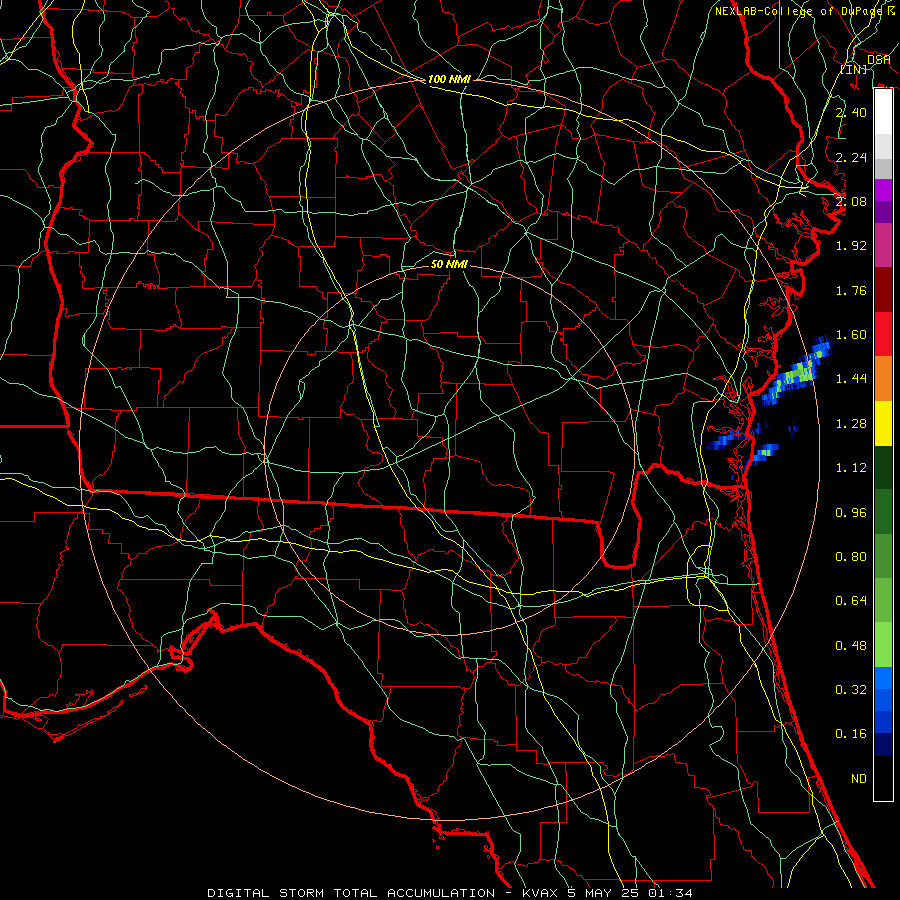Click the 0.80 legend value
The height and width of the screenshot is (900, 900).
click(851, 557)
